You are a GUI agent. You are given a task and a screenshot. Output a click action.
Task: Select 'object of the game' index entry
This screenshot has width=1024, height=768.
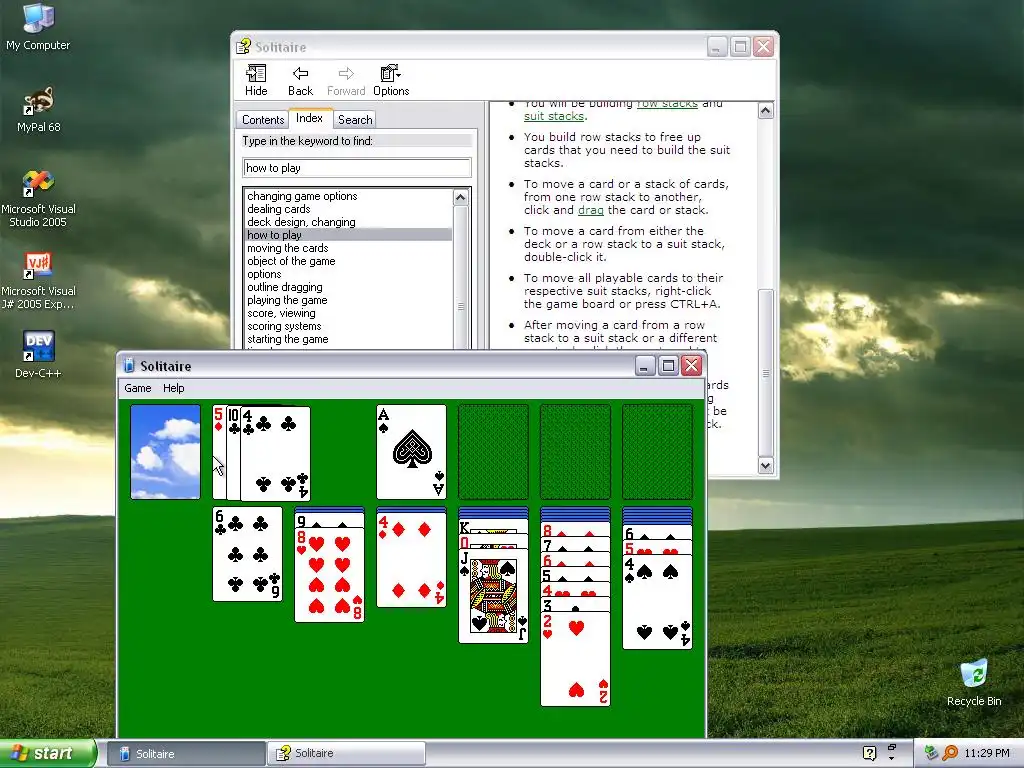pos(291,261)
